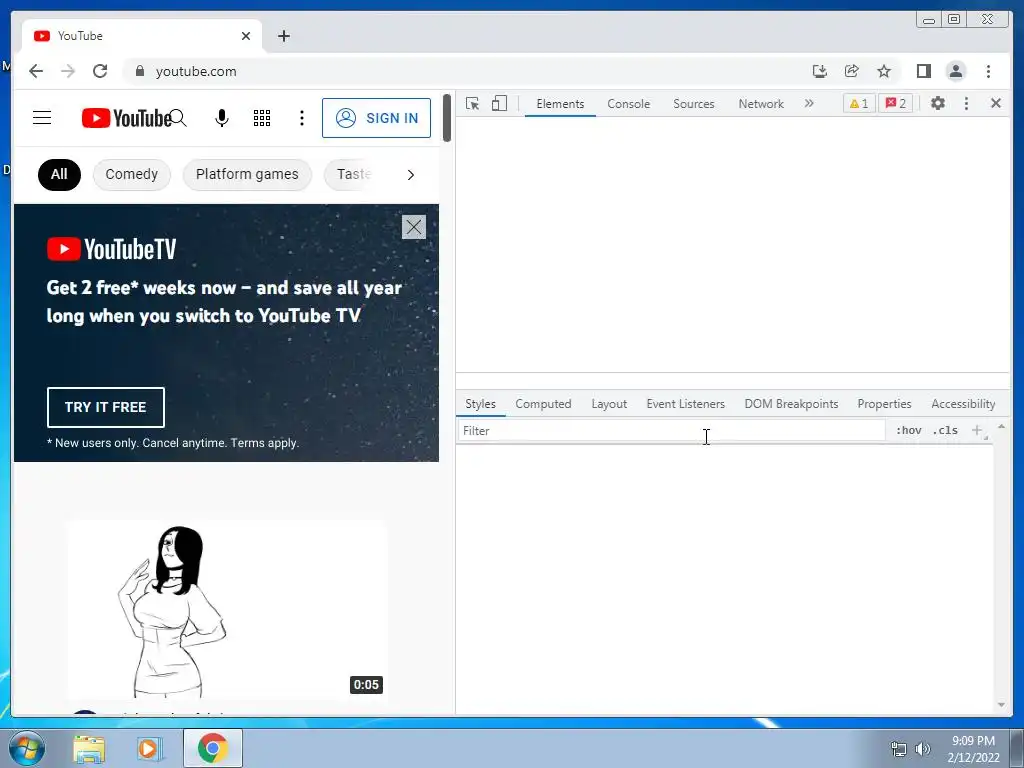The image size is (1024, 768).
Task: Switch to the Sources panel tab
Action: click(694, 104)
